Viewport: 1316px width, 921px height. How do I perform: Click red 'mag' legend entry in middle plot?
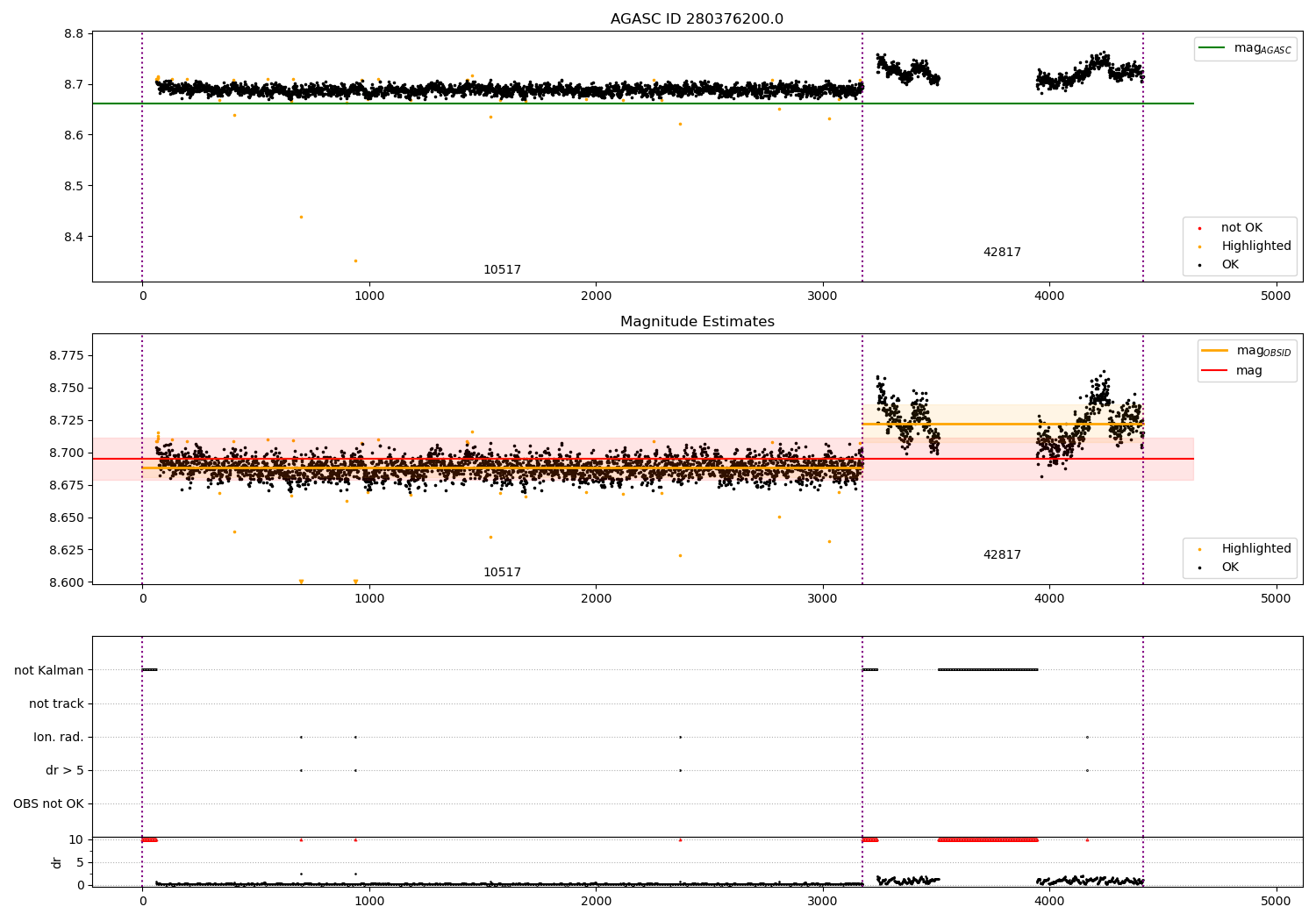coord(1233,370)
